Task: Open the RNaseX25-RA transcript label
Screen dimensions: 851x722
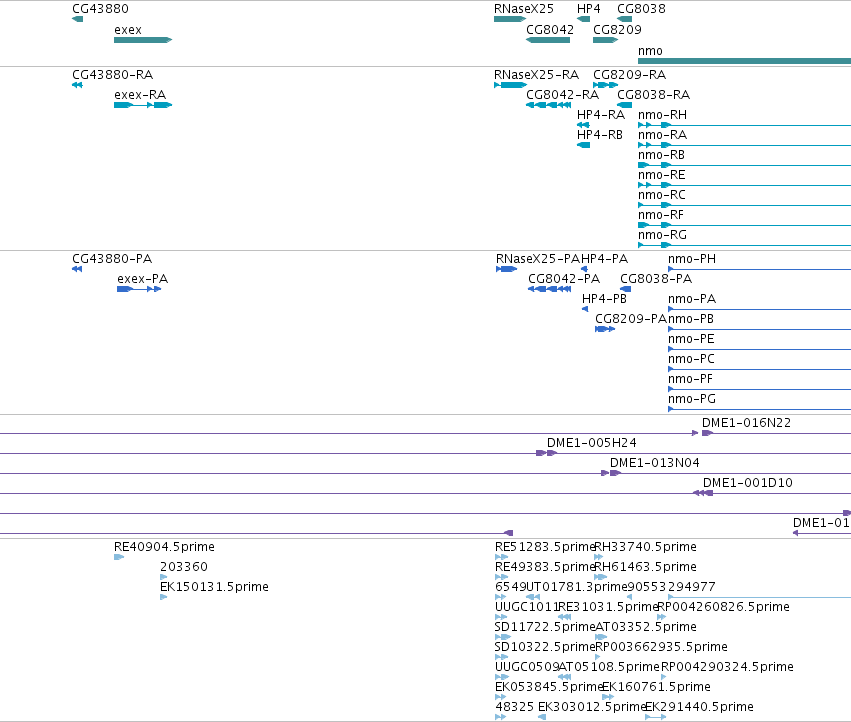Action: 536,75
